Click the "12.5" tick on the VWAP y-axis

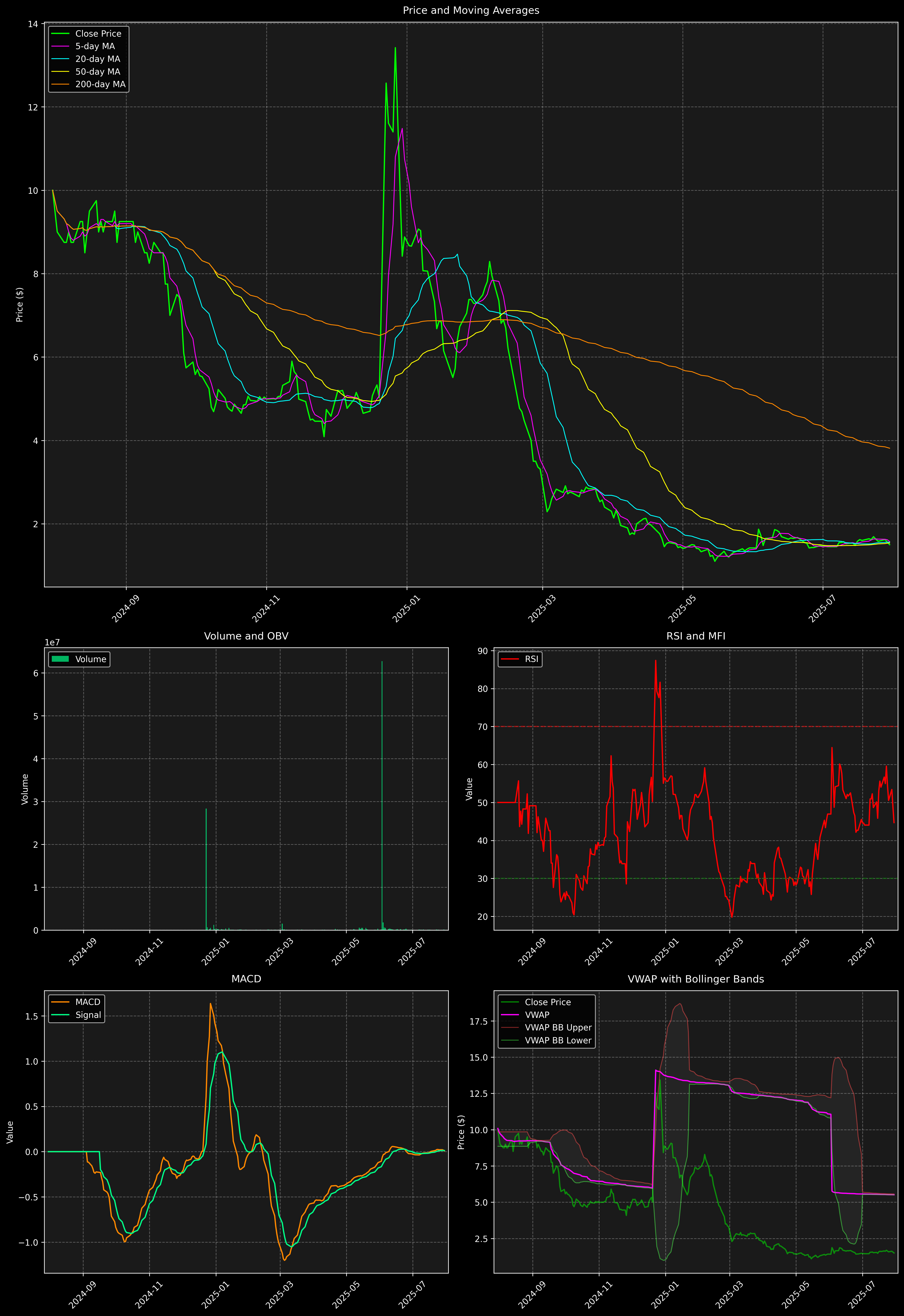tap(479, 1094)
